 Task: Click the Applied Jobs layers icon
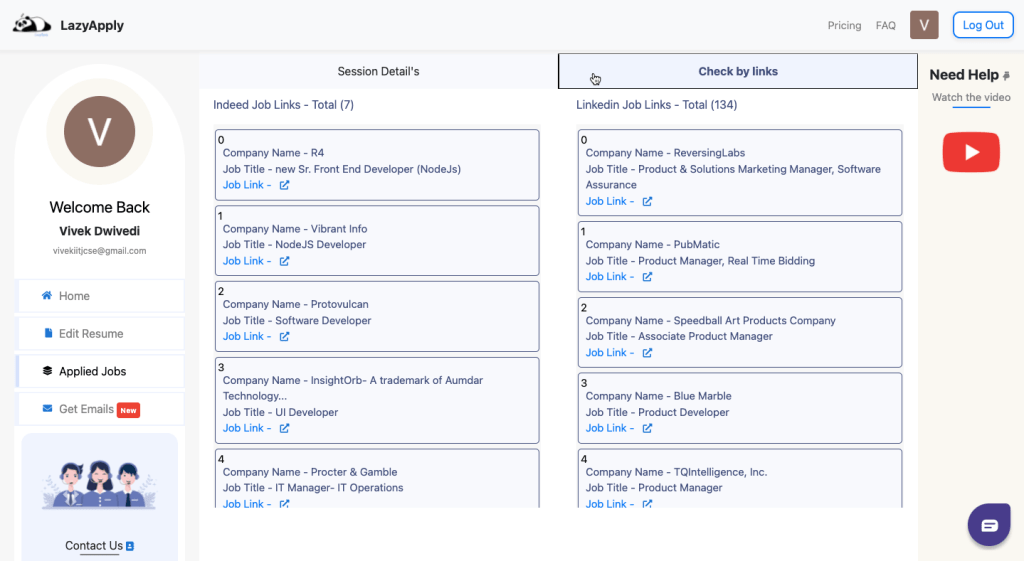tap(47, 371)
